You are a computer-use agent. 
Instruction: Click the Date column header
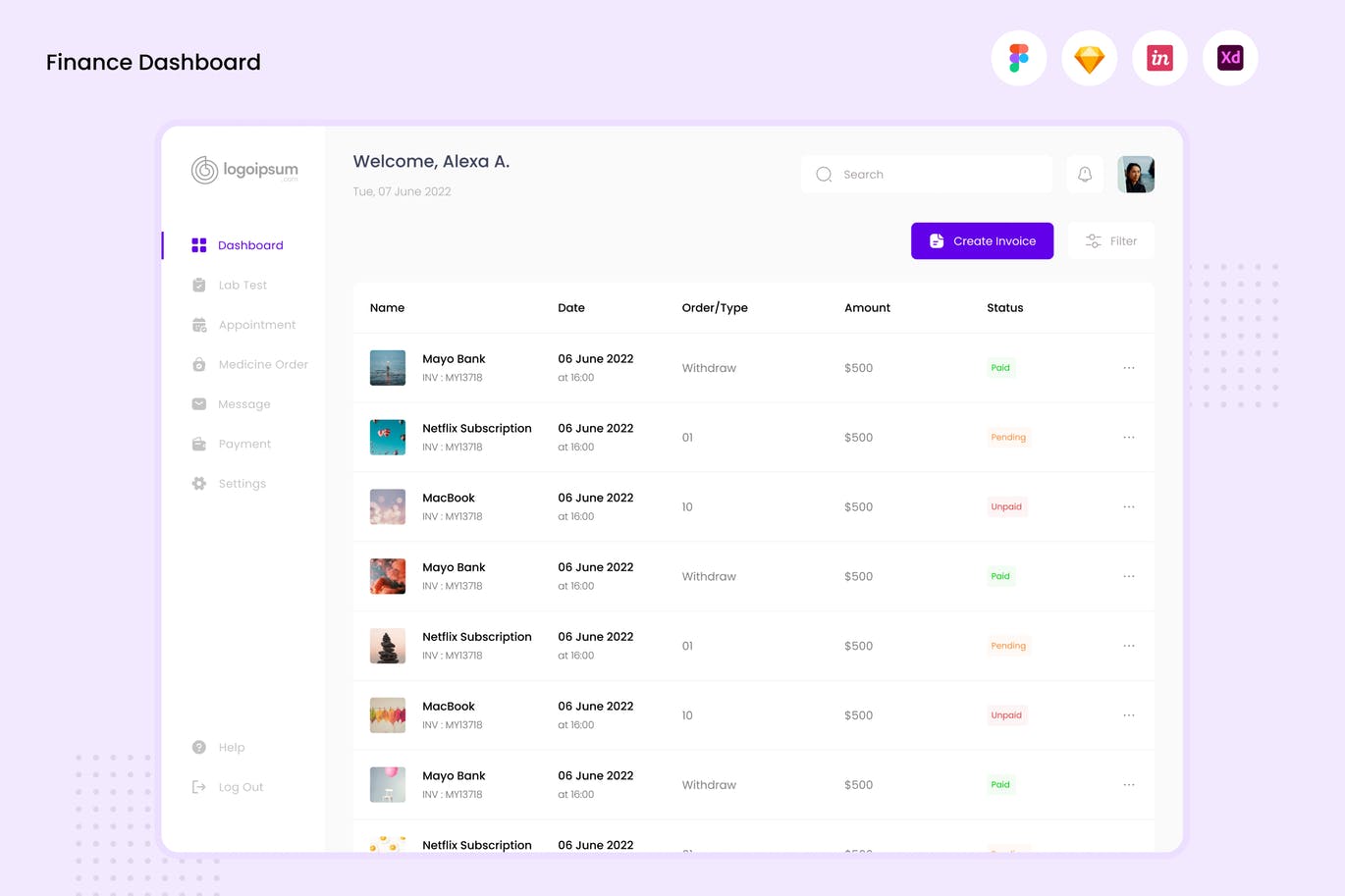571,308
